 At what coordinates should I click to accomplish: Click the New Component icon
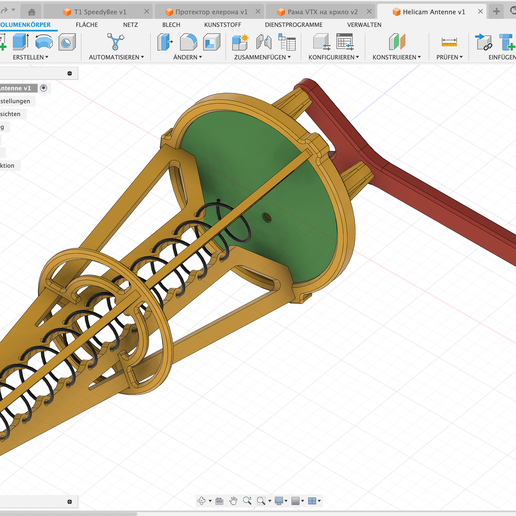[x=240, y=42]
